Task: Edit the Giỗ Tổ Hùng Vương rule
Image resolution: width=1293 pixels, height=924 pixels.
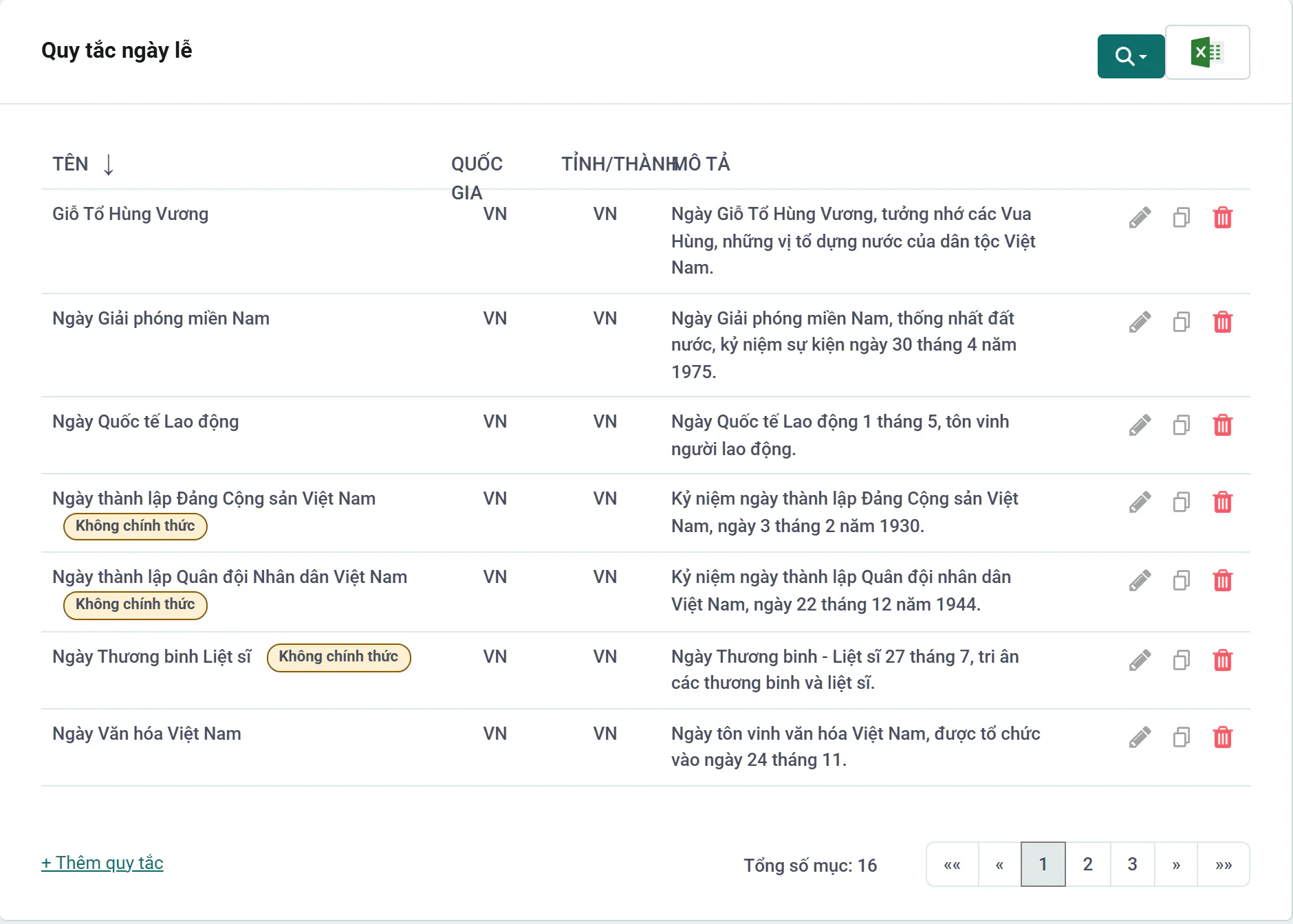Action: point(1140,218)
